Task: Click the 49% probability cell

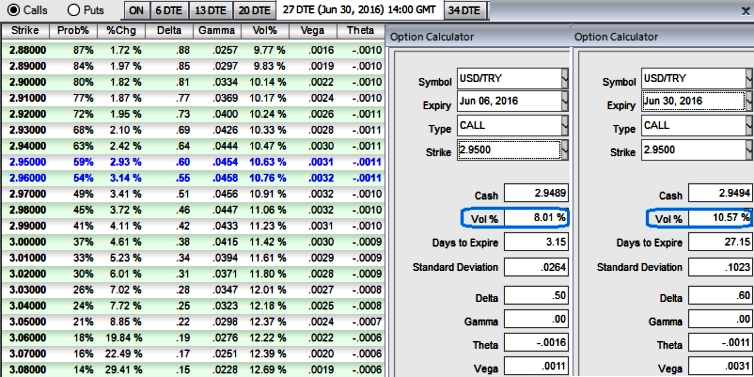Action: [83, 194]
